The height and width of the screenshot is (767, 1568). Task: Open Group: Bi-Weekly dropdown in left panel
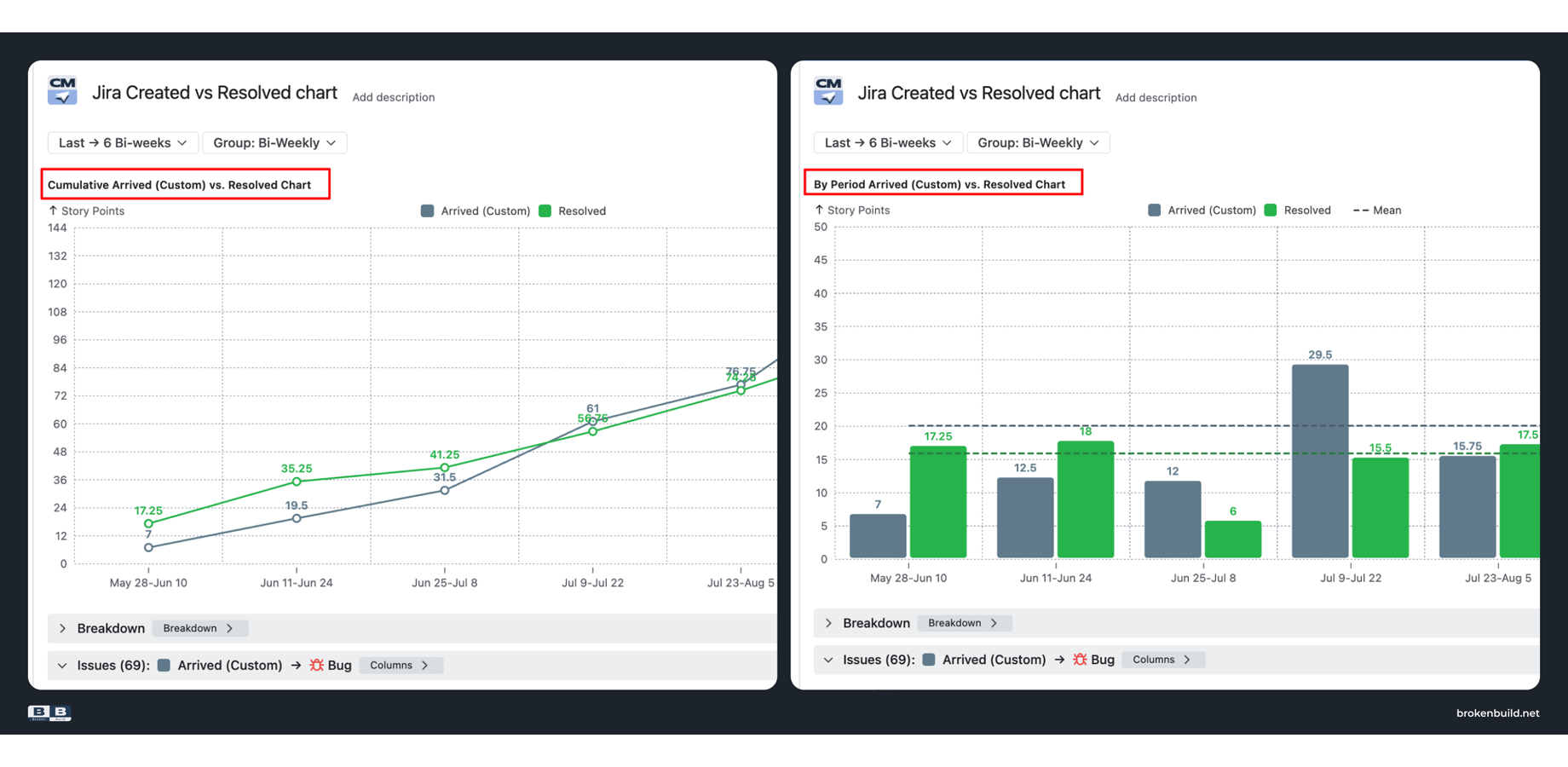click(x=274, y=143)
